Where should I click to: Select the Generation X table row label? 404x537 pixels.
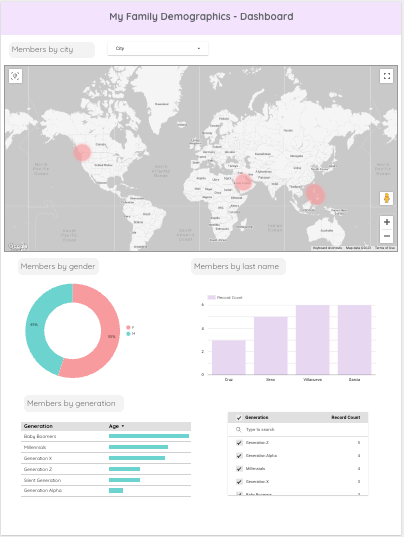click(38, 458)
